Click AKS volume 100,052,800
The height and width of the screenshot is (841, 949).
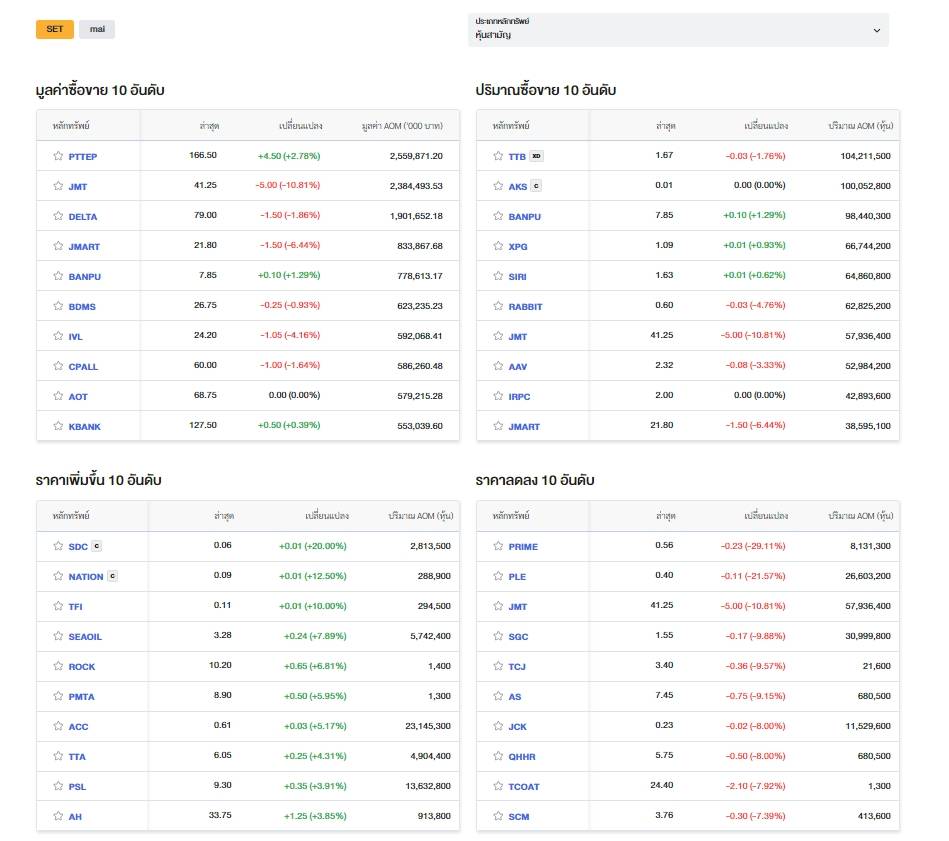click(865, 186)
